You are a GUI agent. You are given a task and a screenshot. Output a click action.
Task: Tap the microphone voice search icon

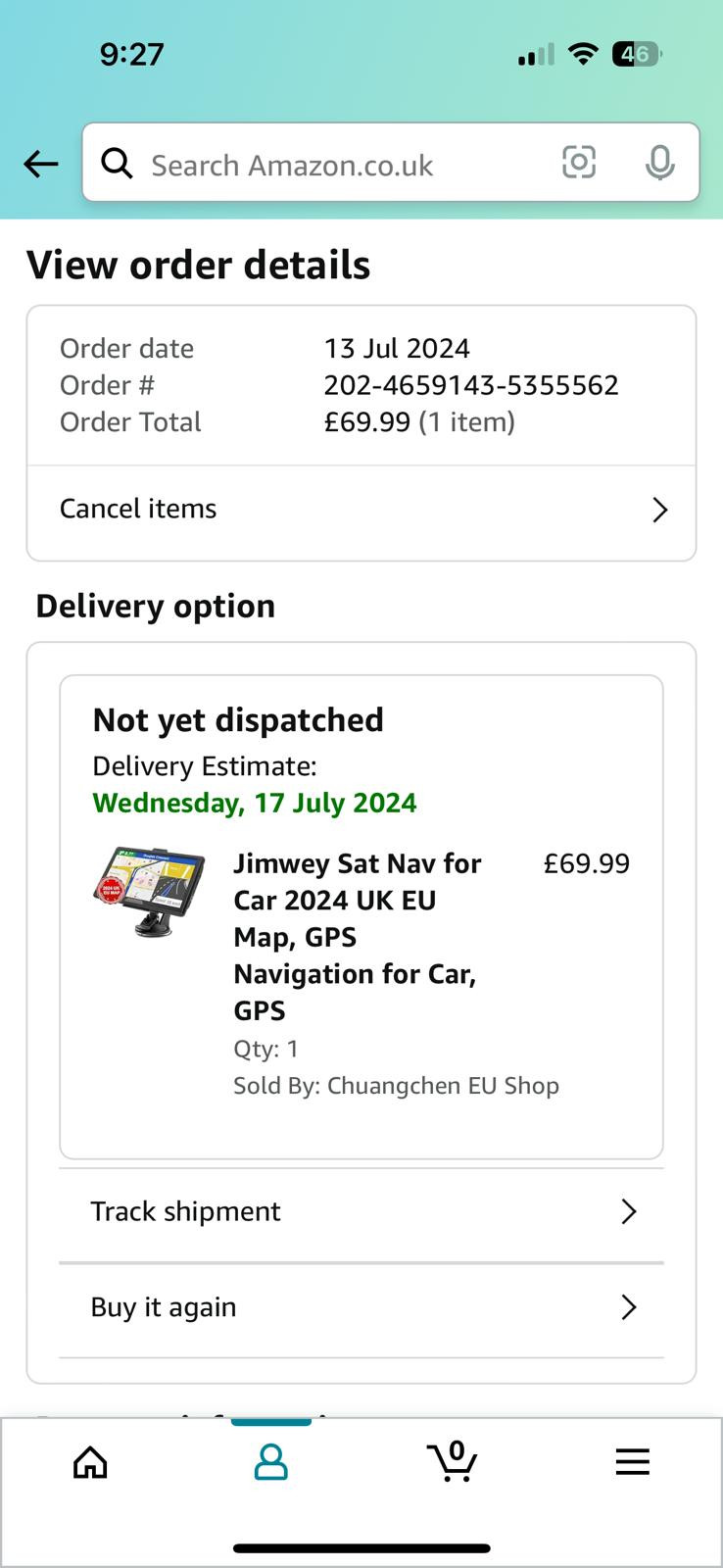[660, 163]
